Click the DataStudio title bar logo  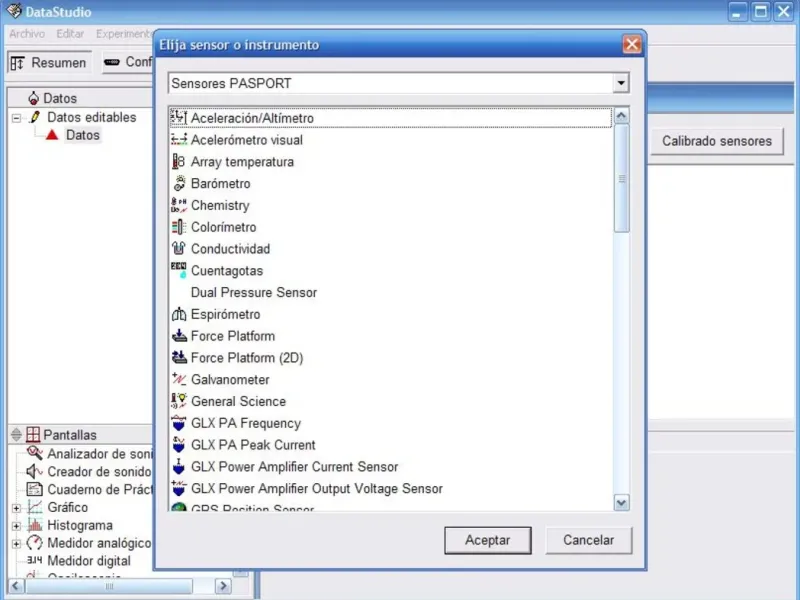click(x=14, y=11)
